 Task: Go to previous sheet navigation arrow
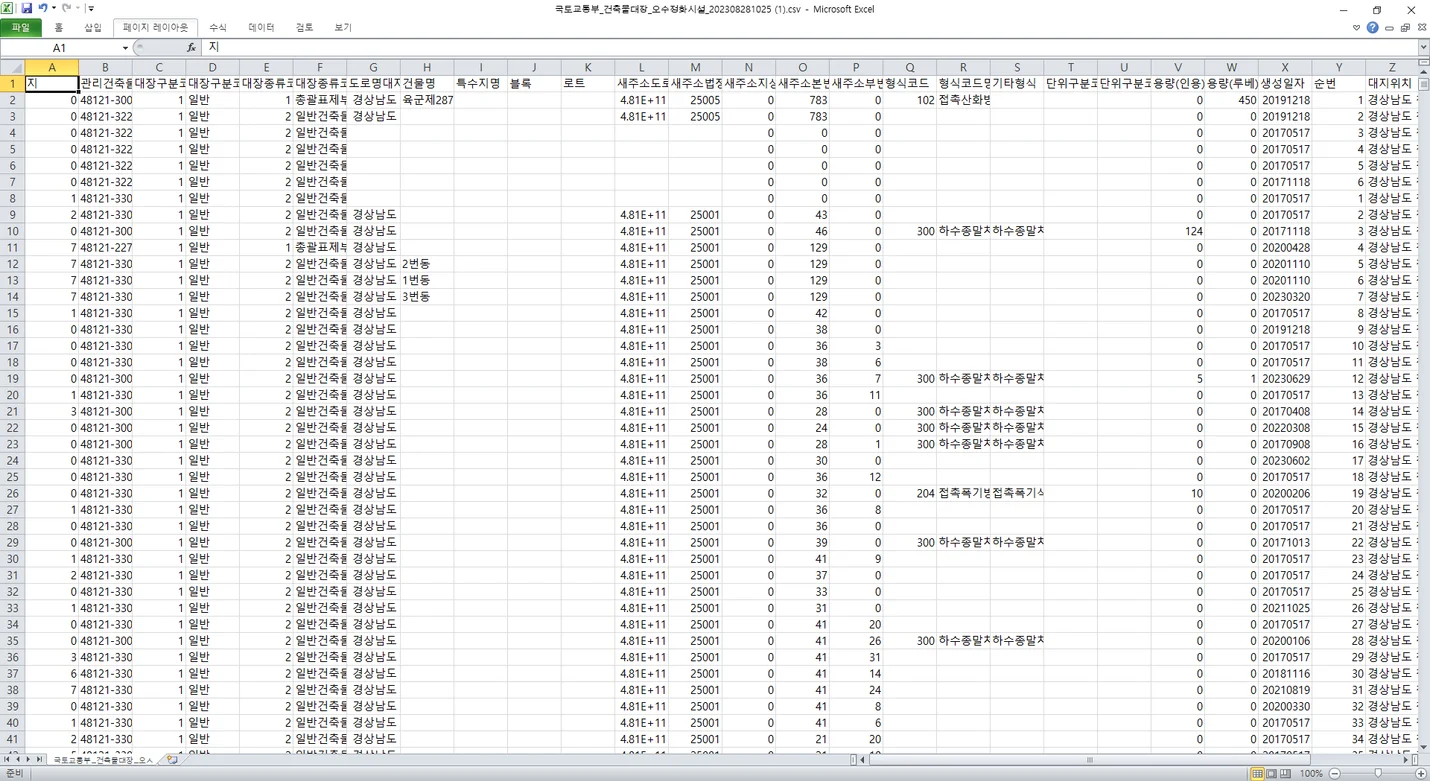click(18, 760)
